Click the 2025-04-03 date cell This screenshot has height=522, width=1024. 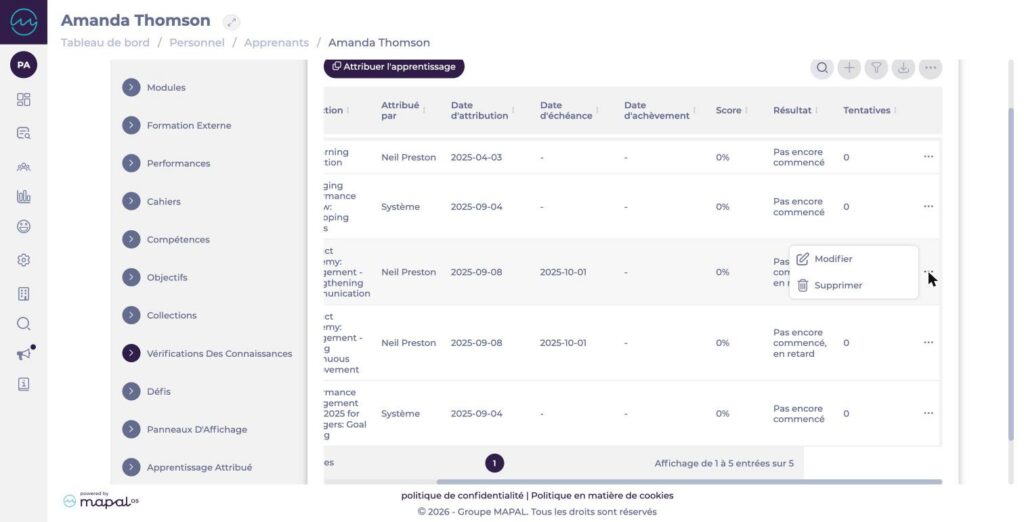[476, 157]
